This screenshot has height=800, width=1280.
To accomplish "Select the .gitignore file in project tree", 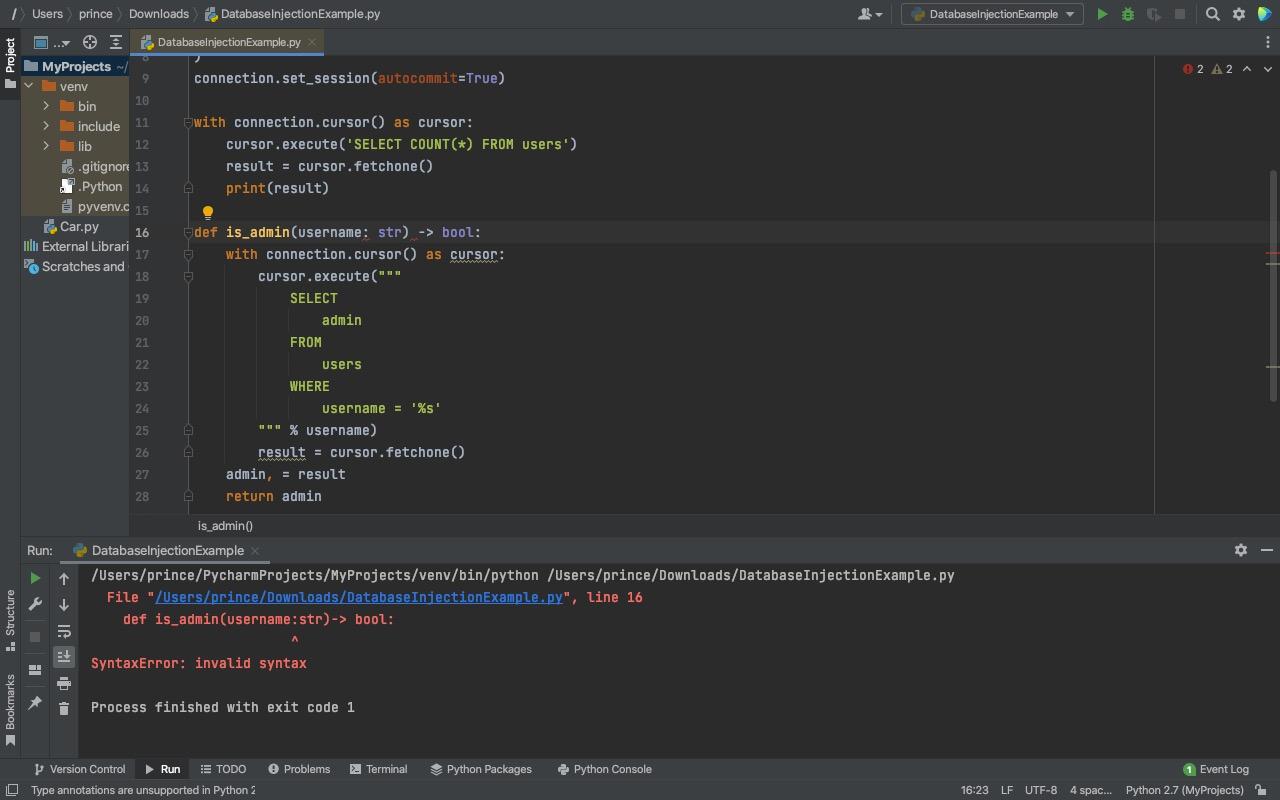I will (95, 166).
